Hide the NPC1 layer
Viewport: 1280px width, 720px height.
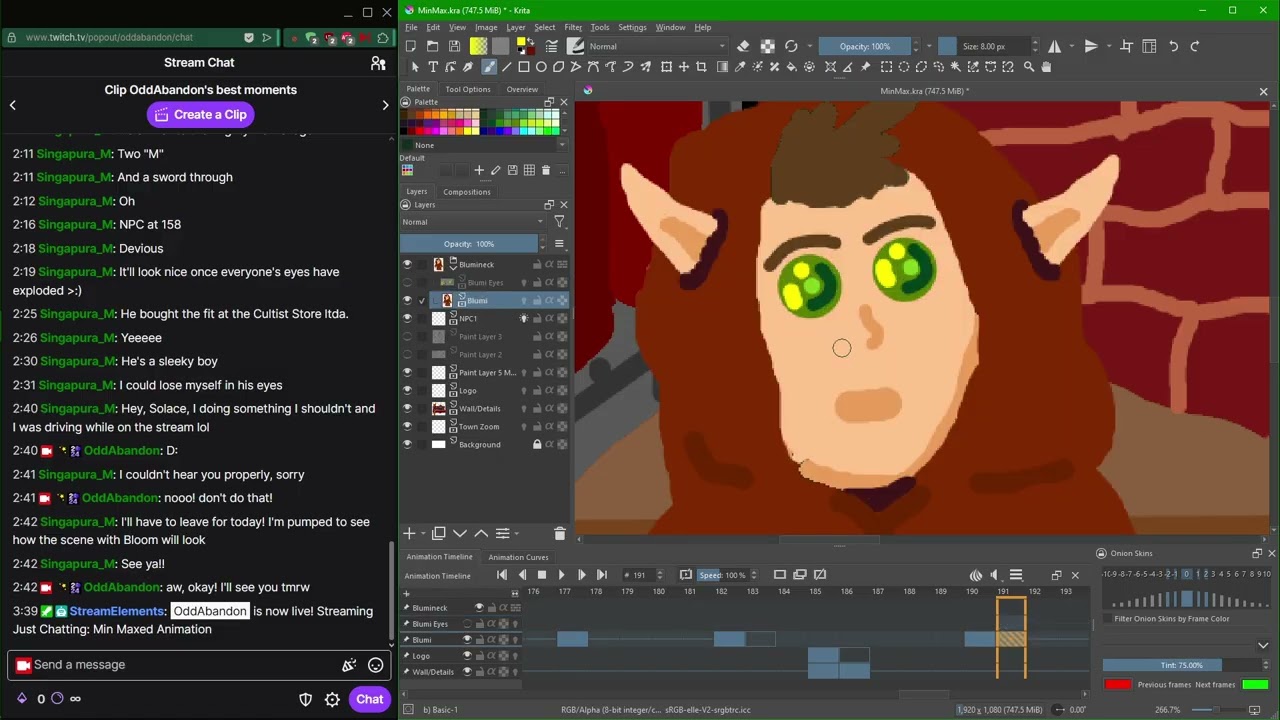point(407,319)
